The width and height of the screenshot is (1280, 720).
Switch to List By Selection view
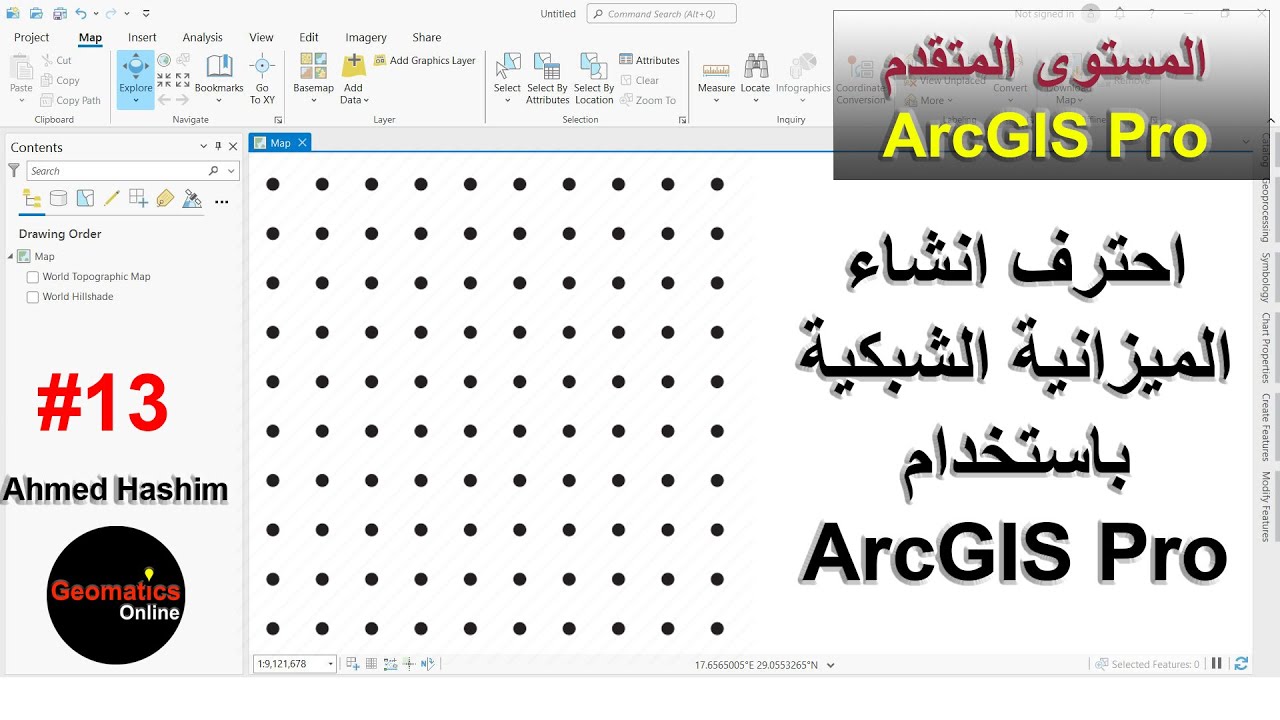[86, 199]
